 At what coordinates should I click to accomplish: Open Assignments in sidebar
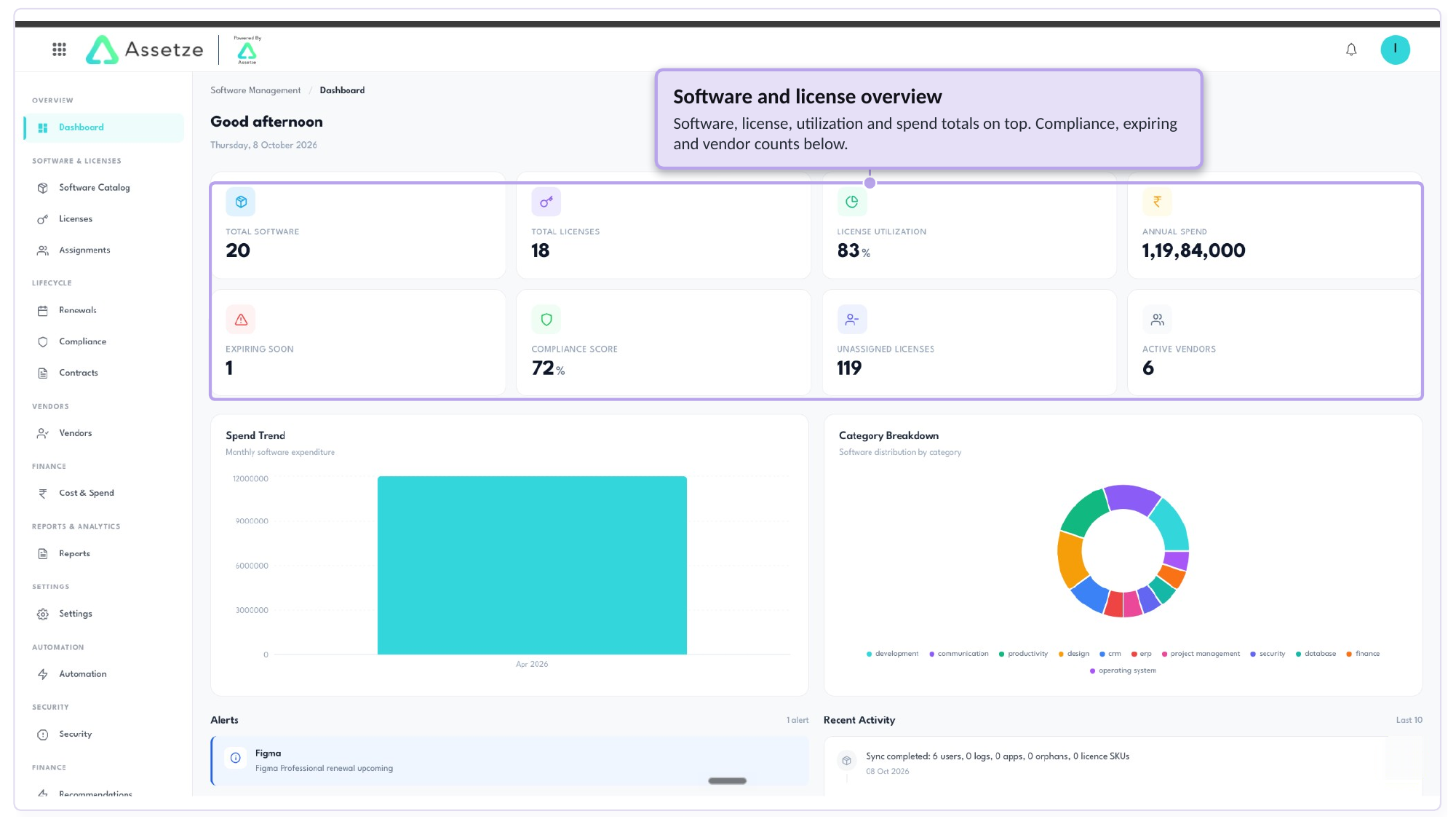point(103,250)
